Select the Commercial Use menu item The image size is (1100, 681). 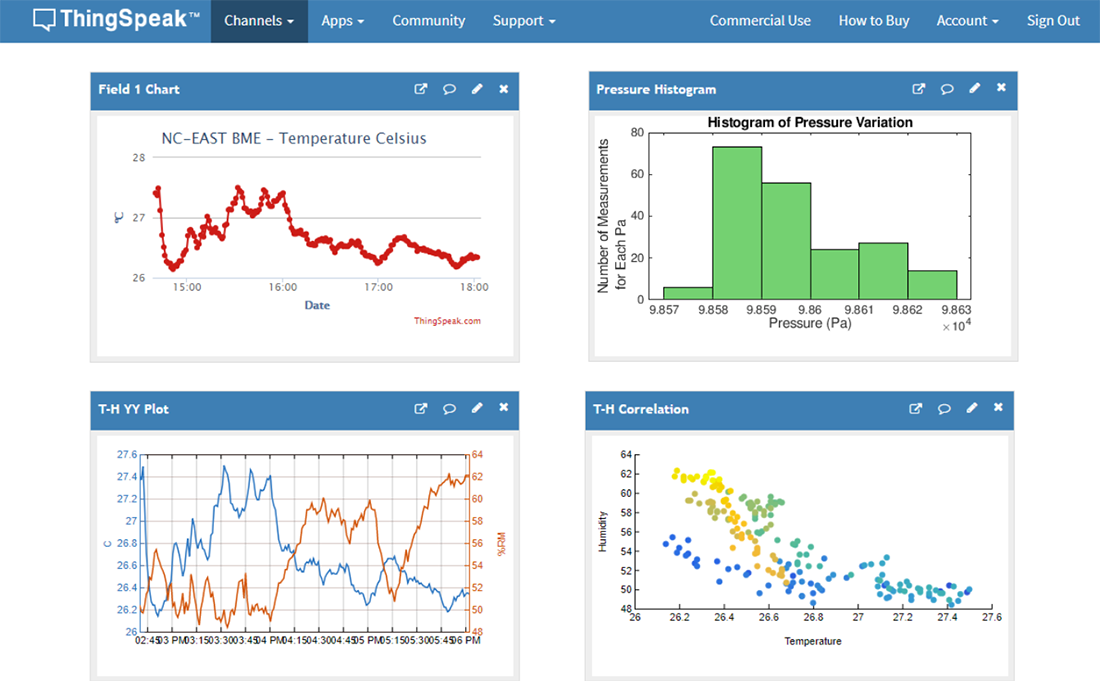pos(760,20)
